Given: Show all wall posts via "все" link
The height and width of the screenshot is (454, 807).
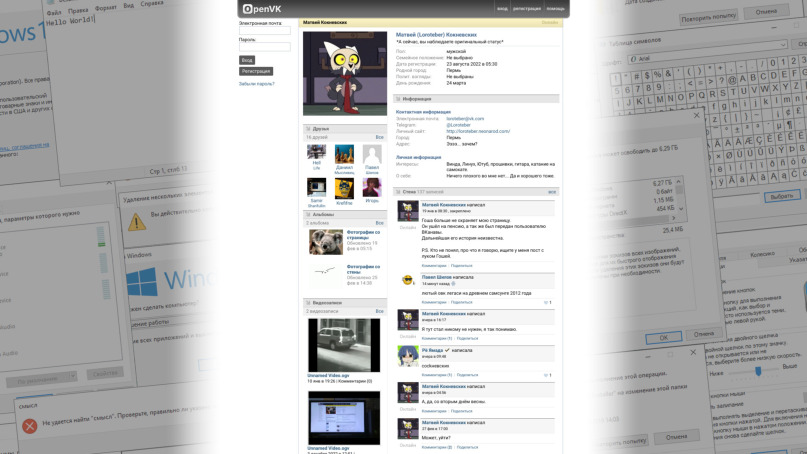Looking at the screenshot, I should [x=552, y=191].
